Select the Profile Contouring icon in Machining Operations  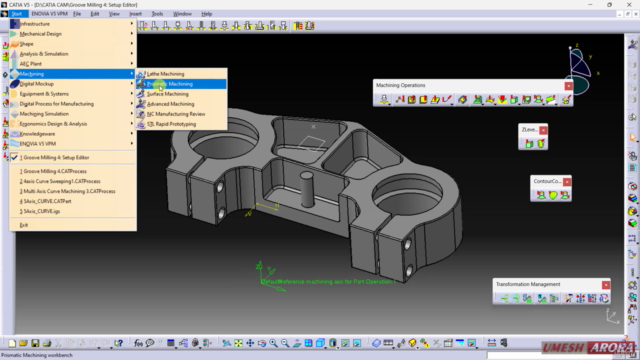(435, 100)
